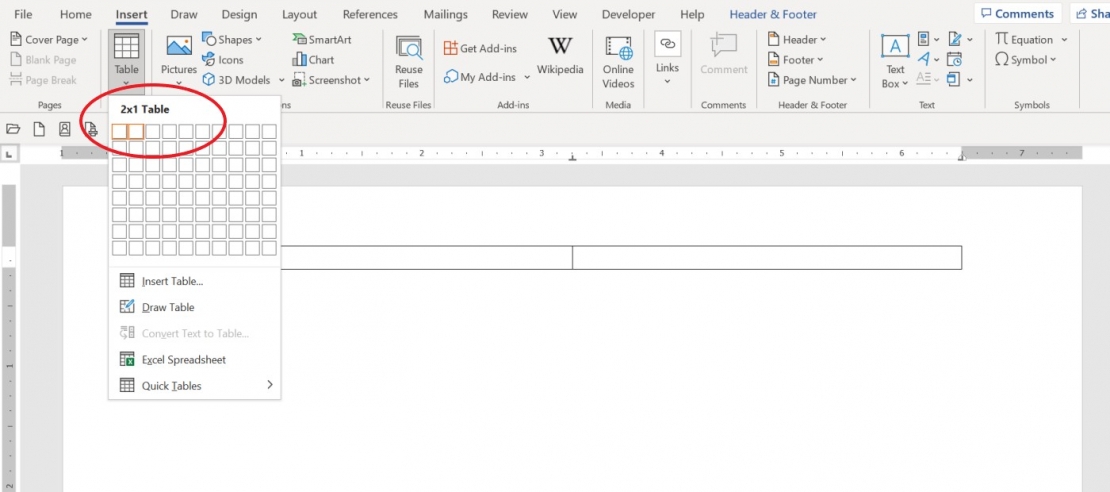Click the Text Box icon
Screen dimensions: 1110x492
click(895, 46)
